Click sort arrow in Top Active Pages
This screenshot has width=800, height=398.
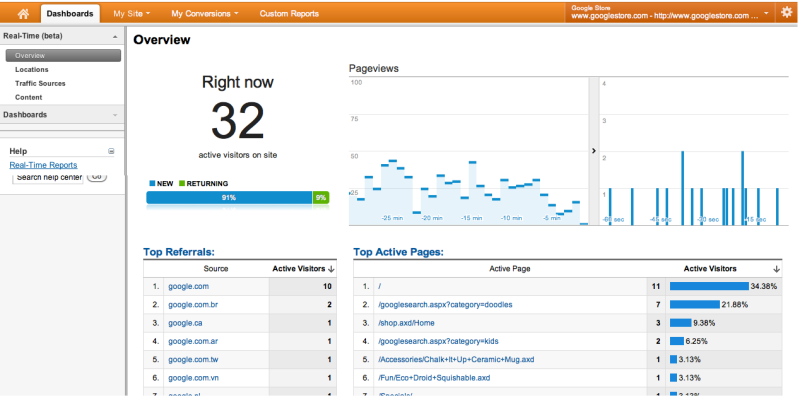(x=777, y=268)
